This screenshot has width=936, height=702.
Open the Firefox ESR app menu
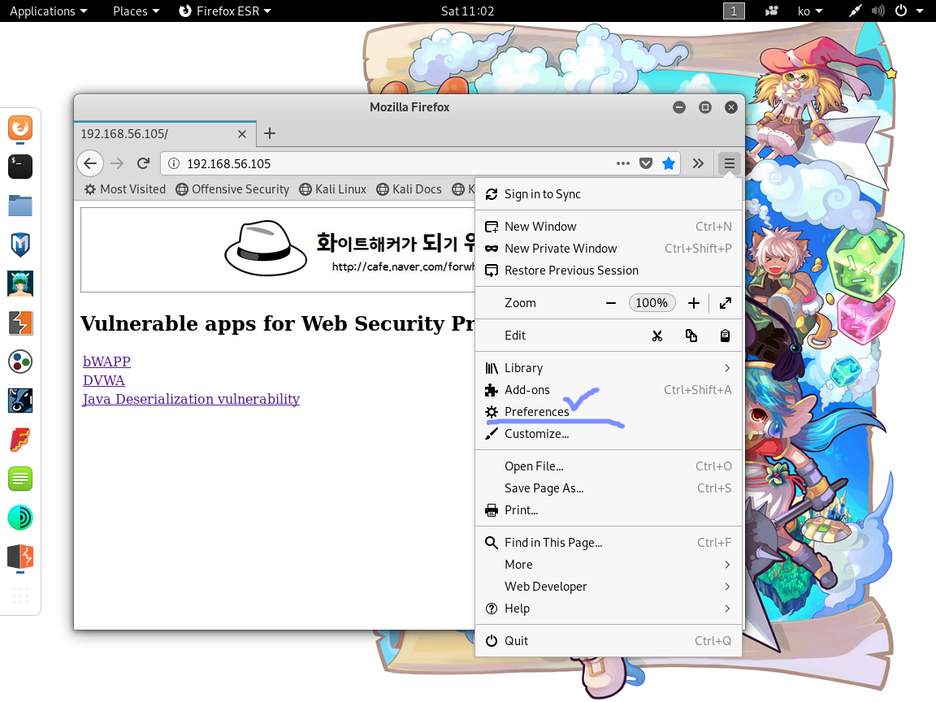click(225, 11)
